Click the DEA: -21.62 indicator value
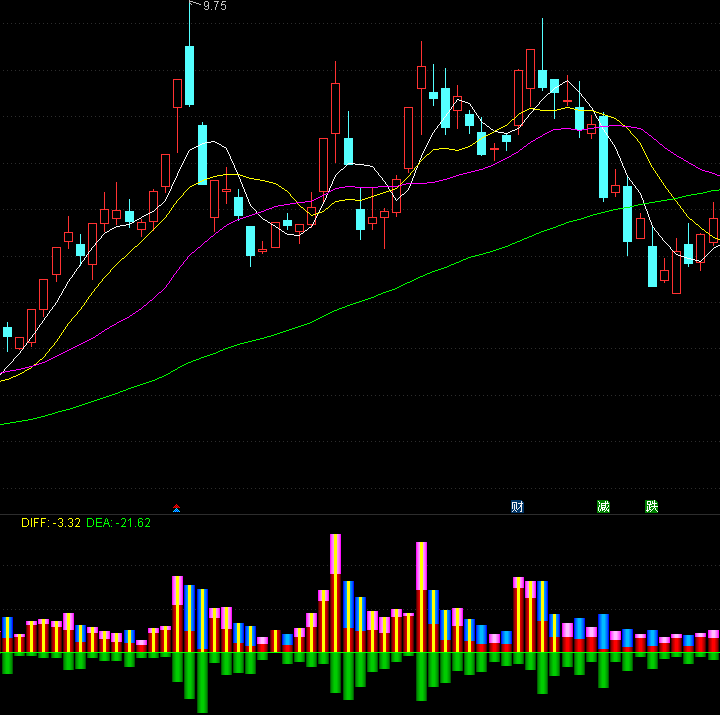Screen dimensions: 720x715 (x=118, y=523)
